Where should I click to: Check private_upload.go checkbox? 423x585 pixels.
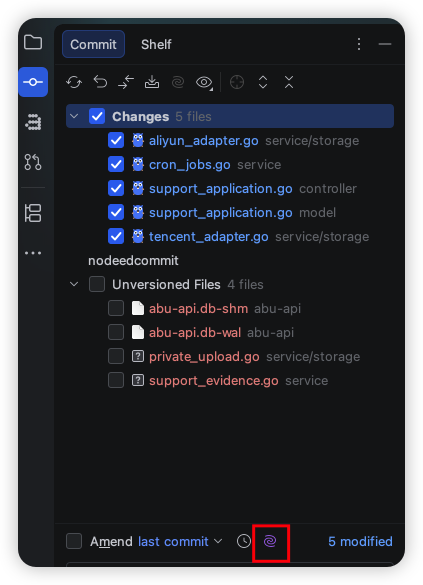click(x=116, y=356)
